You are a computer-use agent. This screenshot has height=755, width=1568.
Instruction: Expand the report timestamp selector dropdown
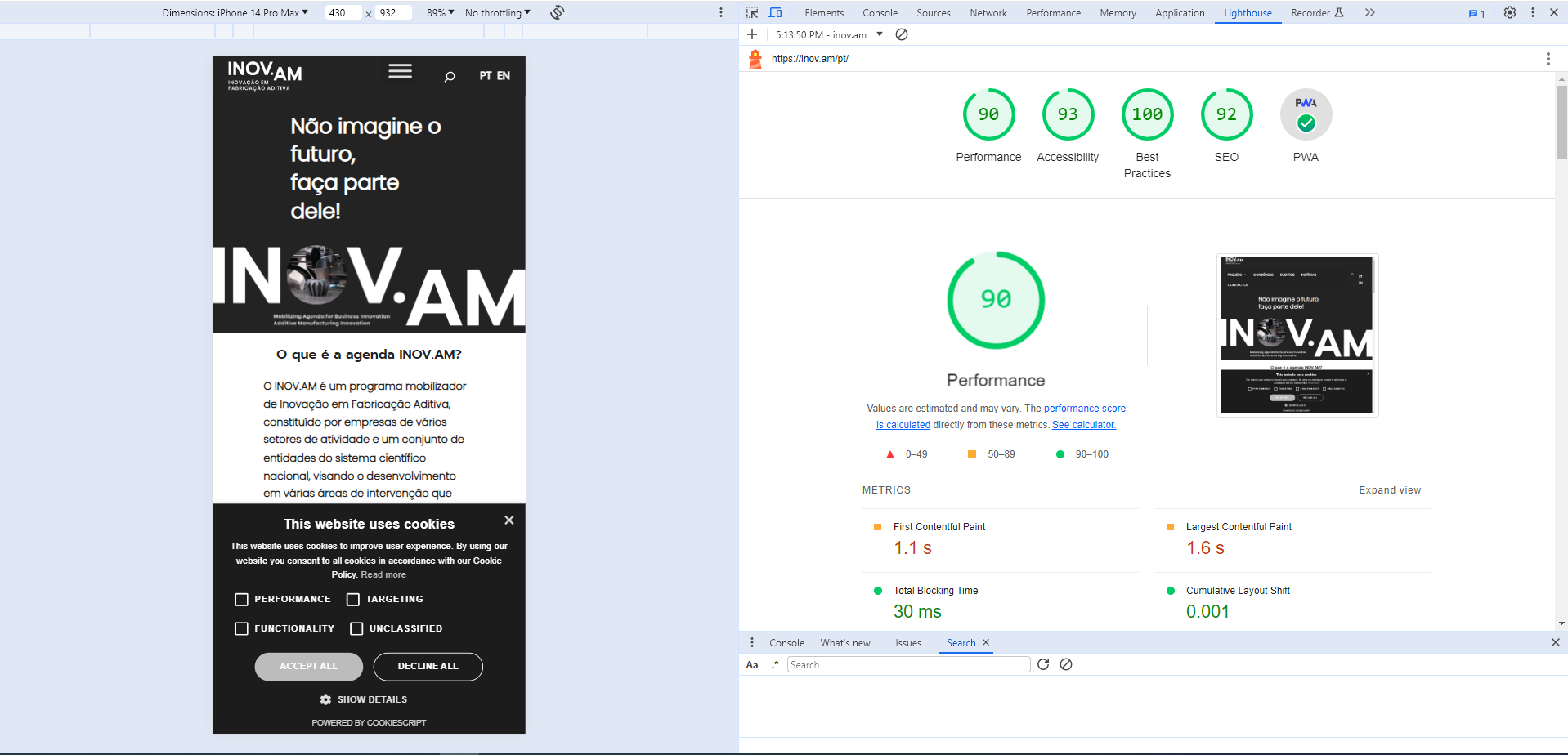880,34
